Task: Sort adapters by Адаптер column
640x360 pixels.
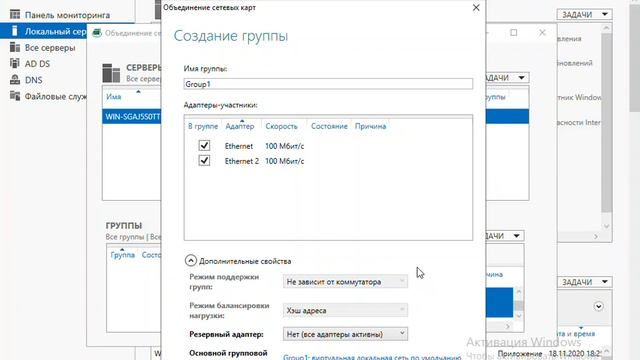Action: (240, 126)
